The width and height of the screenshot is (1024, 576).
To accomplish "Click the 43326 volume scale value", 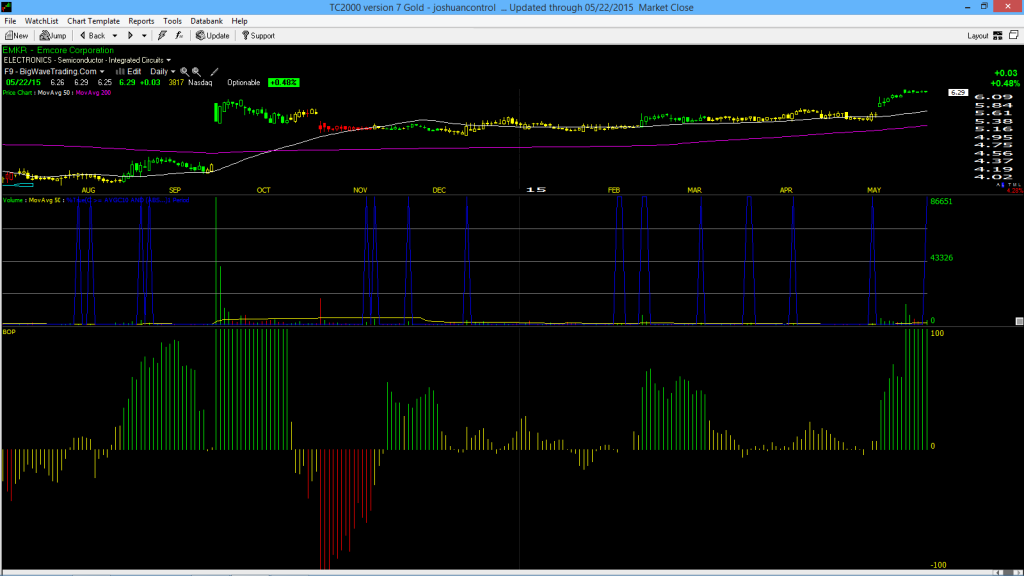I will pyautogui.click(x=941, y=258).
